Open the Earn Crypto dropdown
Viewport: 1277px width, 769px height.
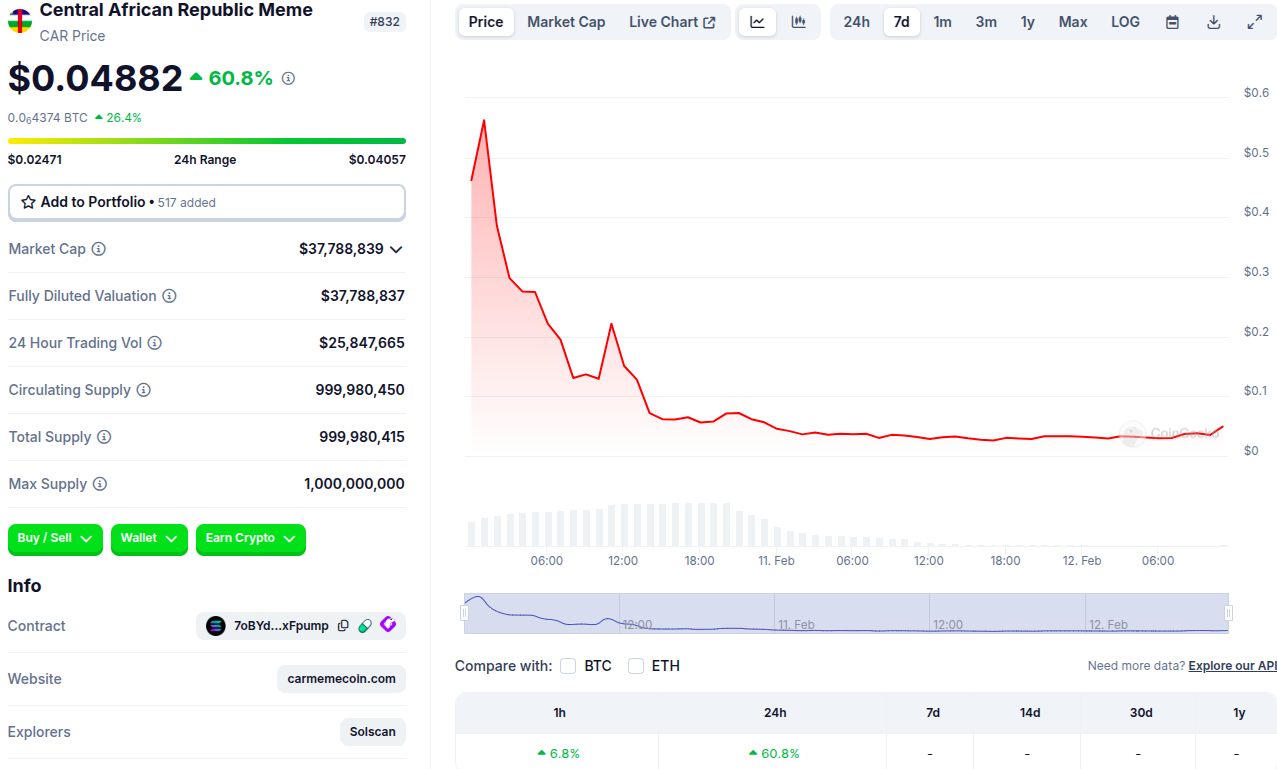pyautogui.click(x=251, y=539)
